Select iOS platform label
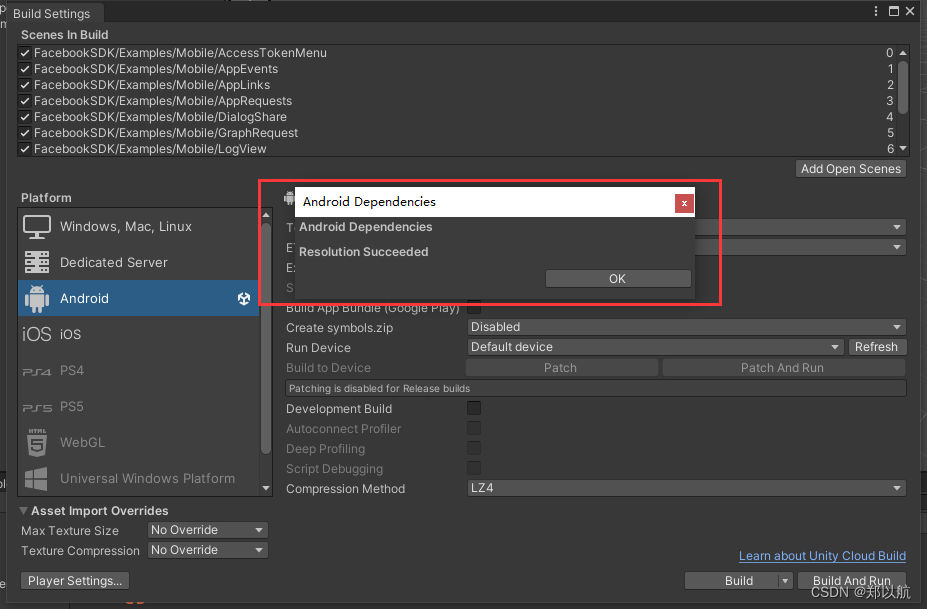This screenshot has width=927, height=609. click(x=70, y=335)
